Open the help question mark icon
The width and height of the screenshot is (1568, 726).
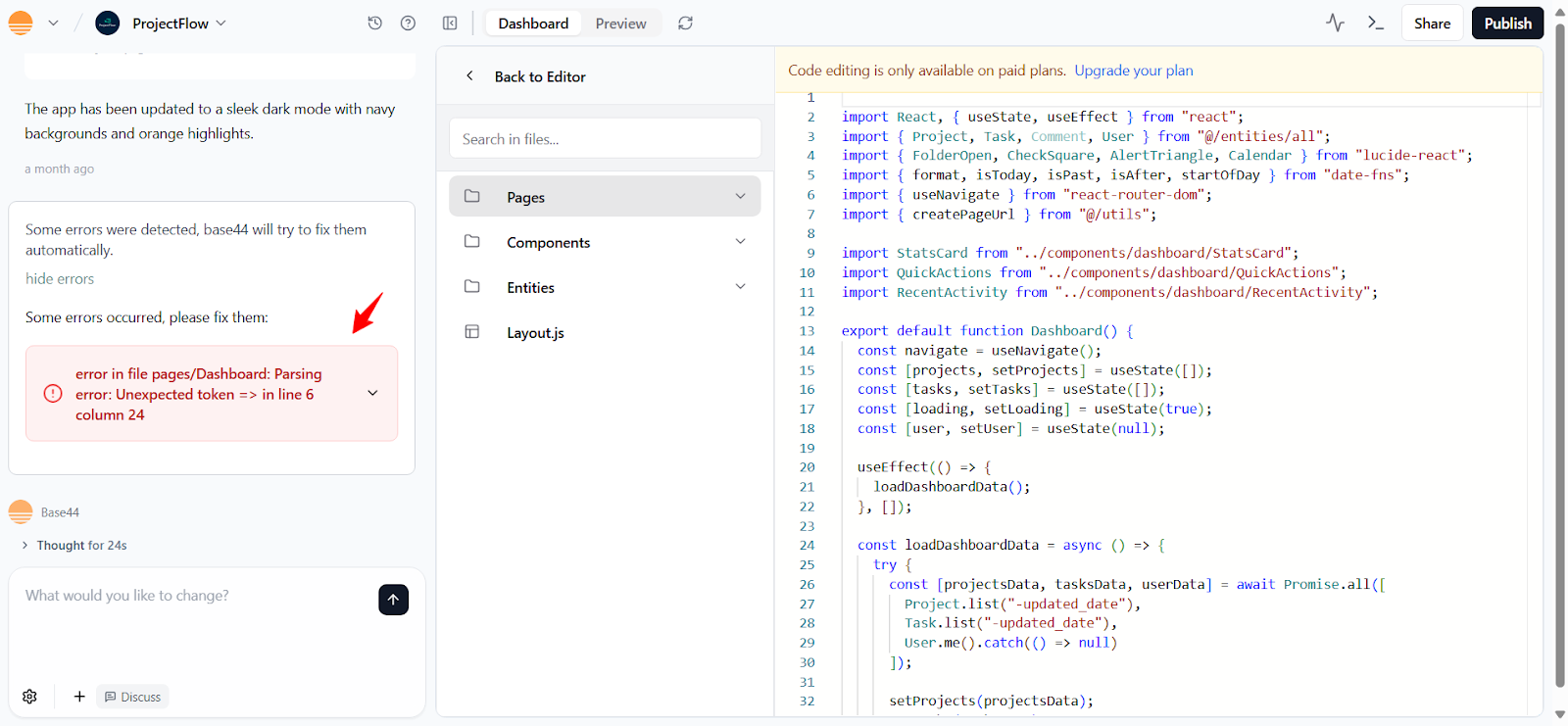coord(408,23)
